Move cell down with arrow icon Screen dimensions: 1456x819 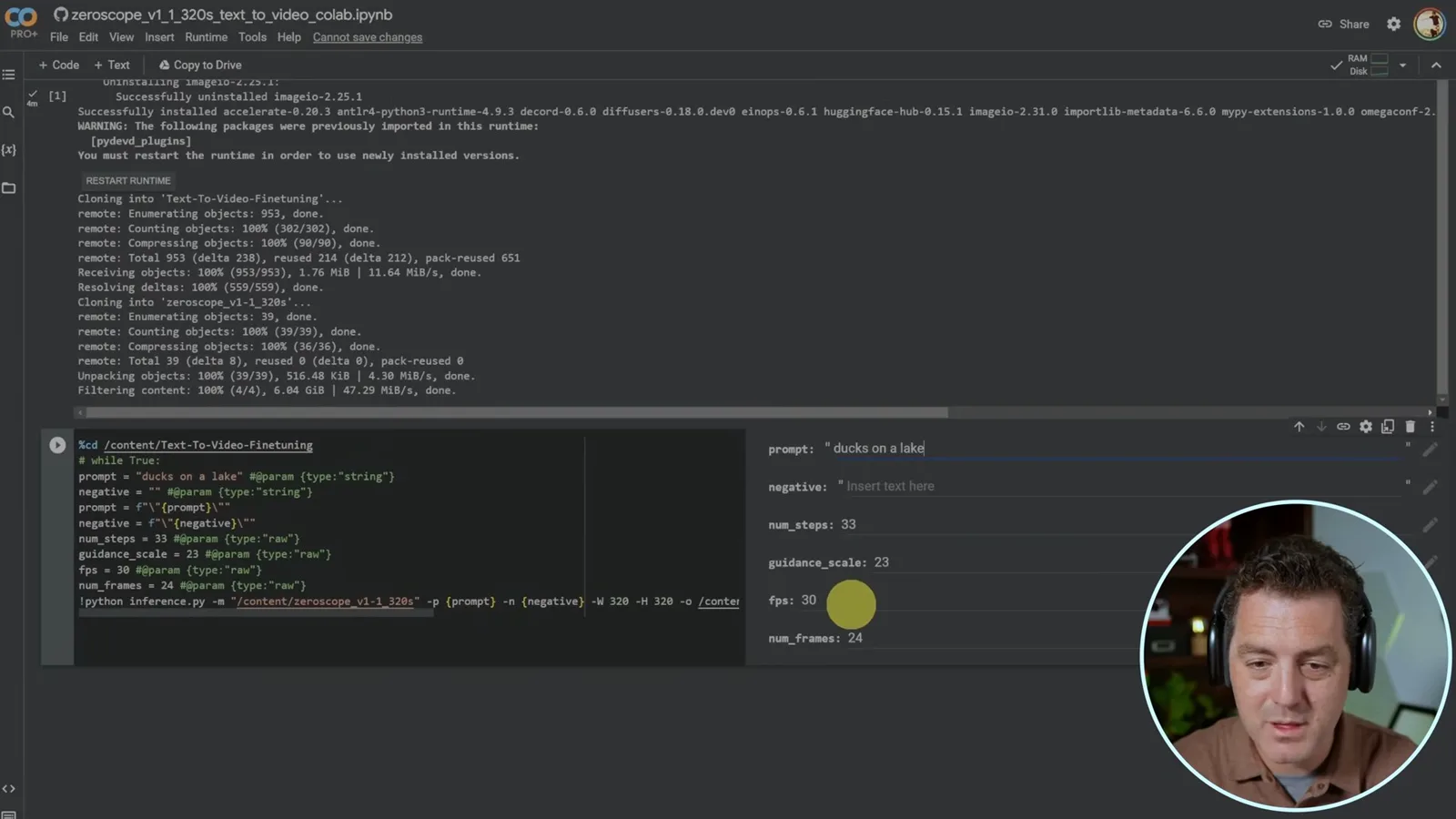(x=1321, y=426)
